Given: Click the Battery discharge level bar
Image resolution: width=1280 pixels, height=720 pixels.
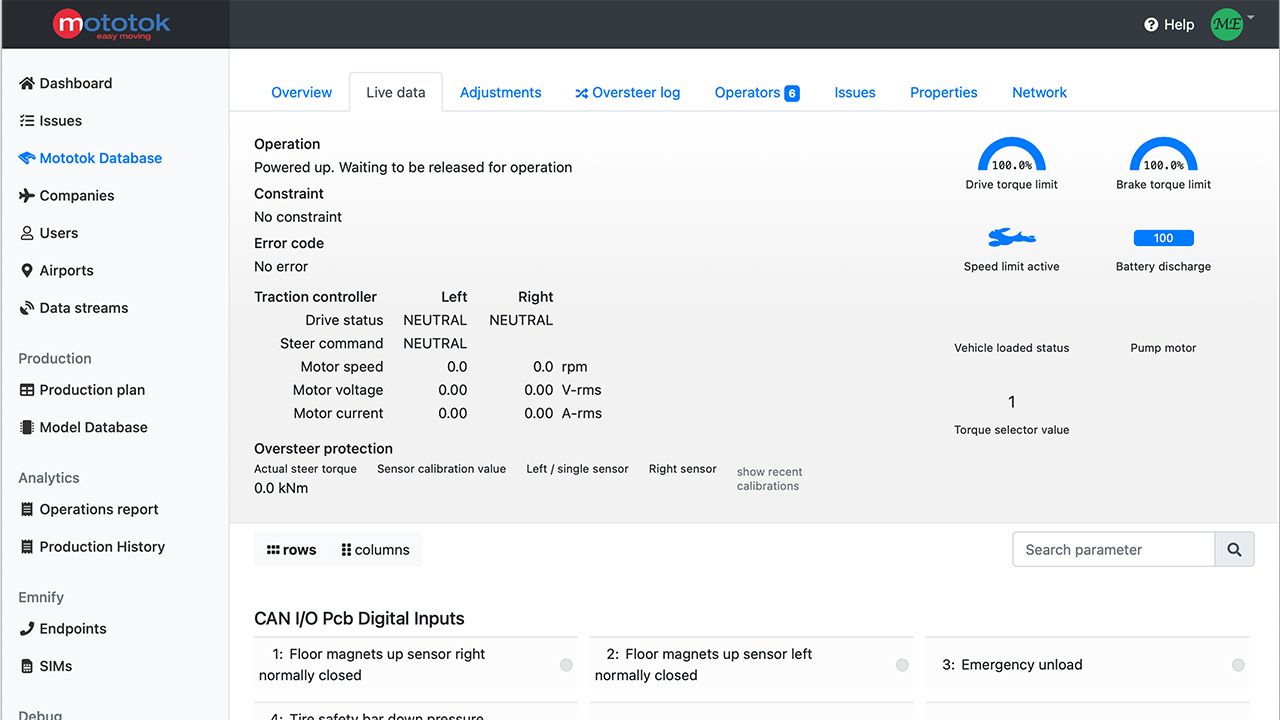Looking at the screenshot, I should pos(1163,238).
